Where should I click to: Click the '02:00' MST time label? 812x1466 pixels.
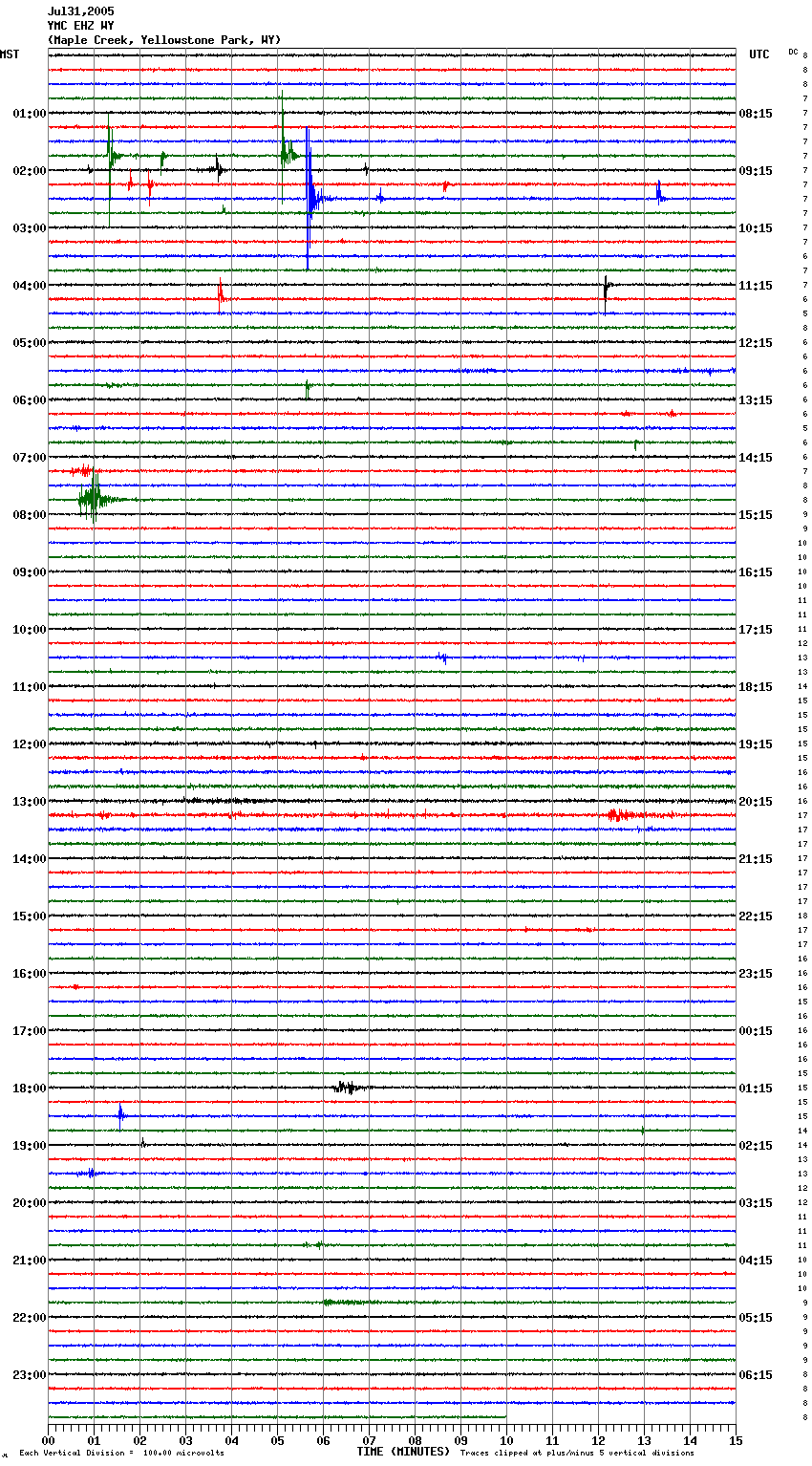pyautogui.click(x=30, y=171)
